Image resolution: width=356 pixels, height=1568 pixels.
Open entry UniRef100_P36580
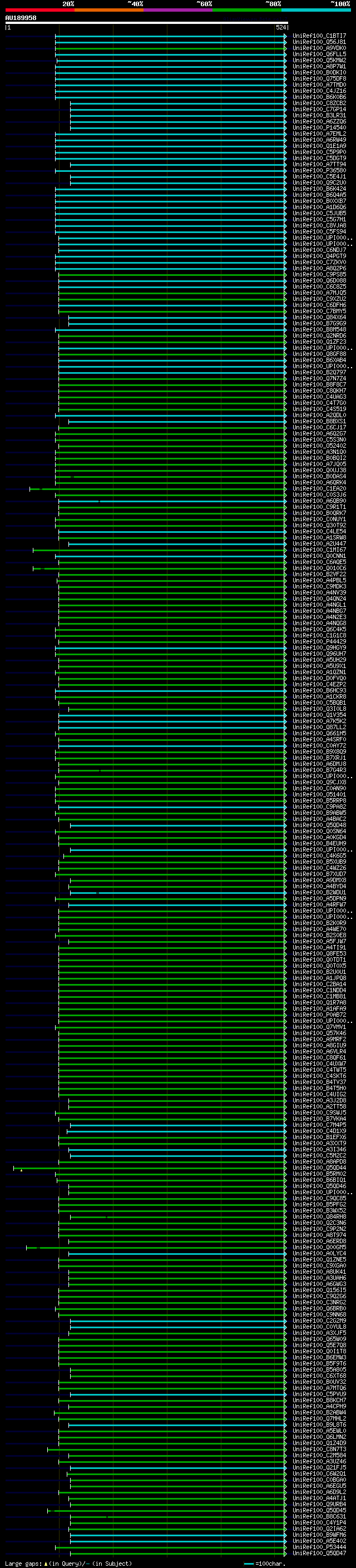319,170
